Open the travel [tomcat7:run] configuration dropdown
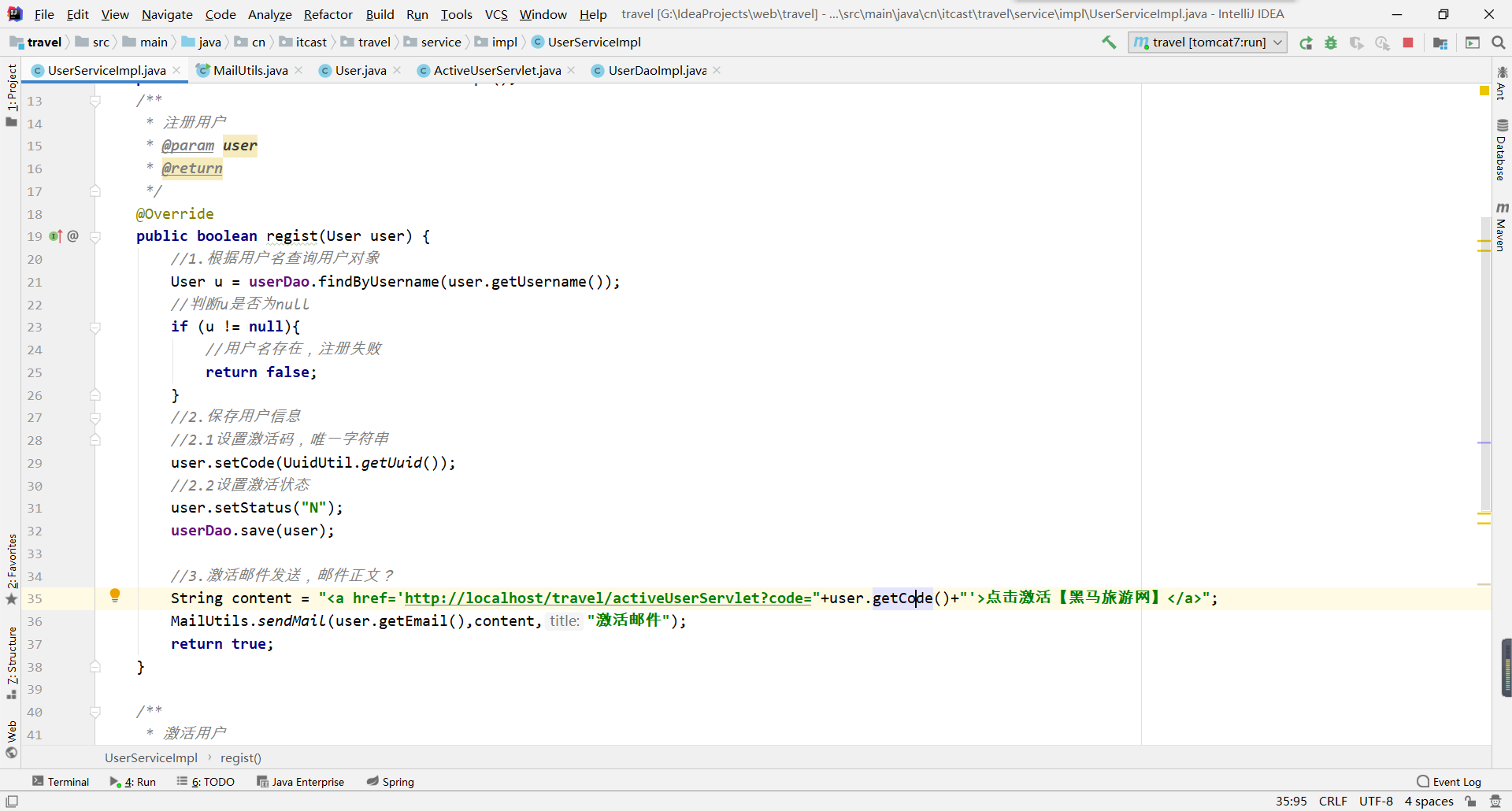The height and width of the screenshot is (811, 1512). coord(1208,43)
